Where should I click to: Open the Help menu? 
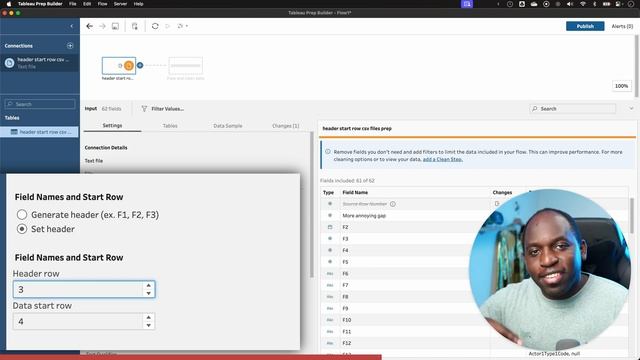(x=138, y=4)
